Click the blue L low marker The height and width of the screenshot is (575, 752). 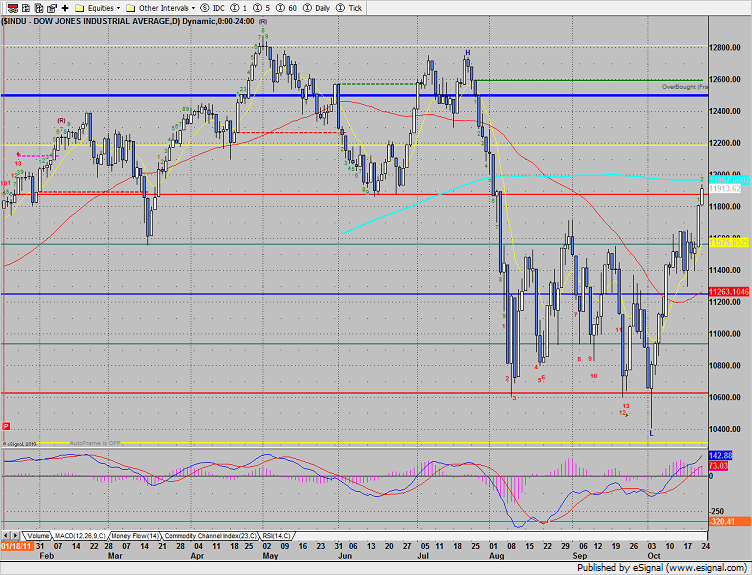(651, 434)
